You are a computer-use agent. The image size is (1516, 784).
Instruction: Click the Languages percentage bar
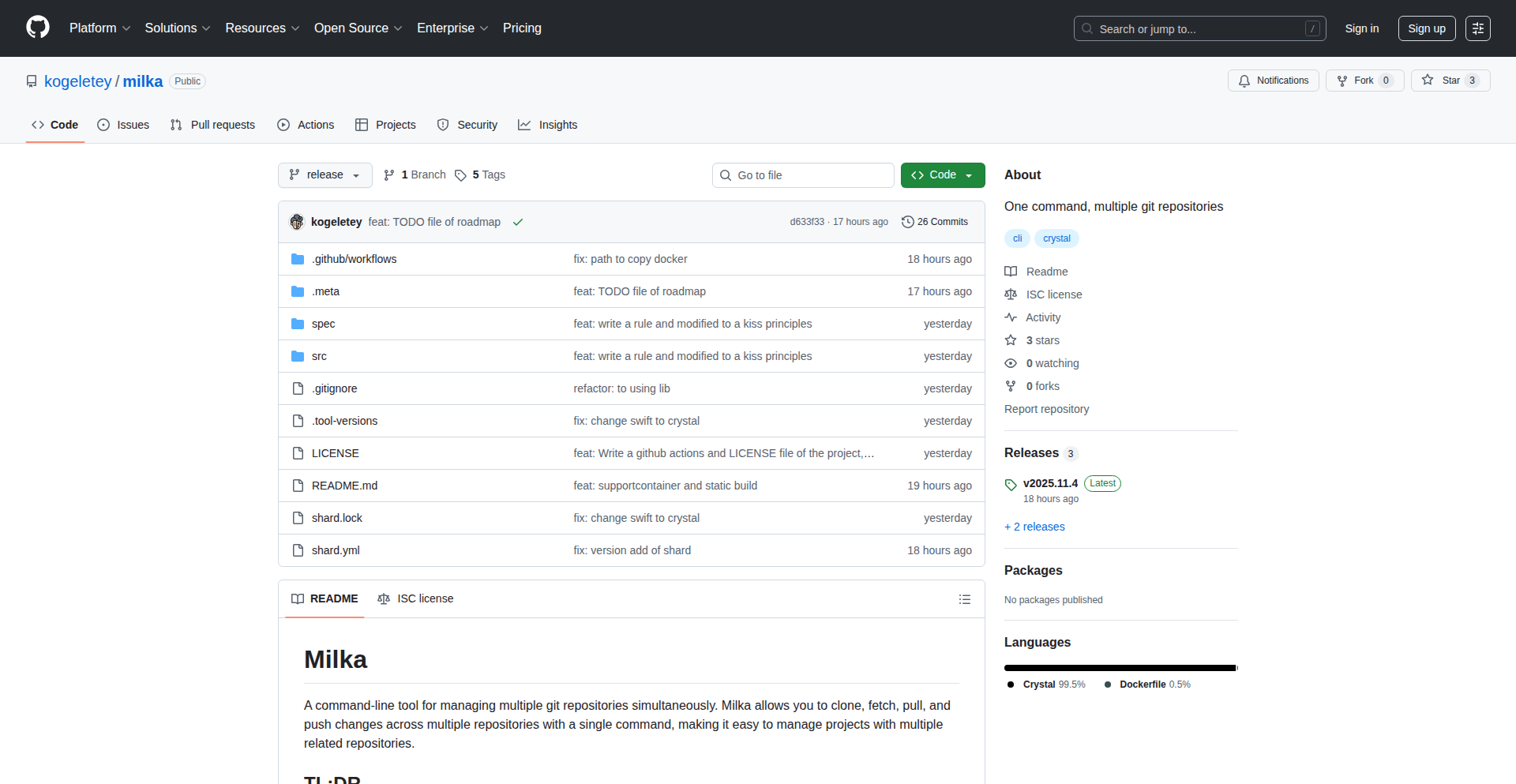(x=1120, y=668)
